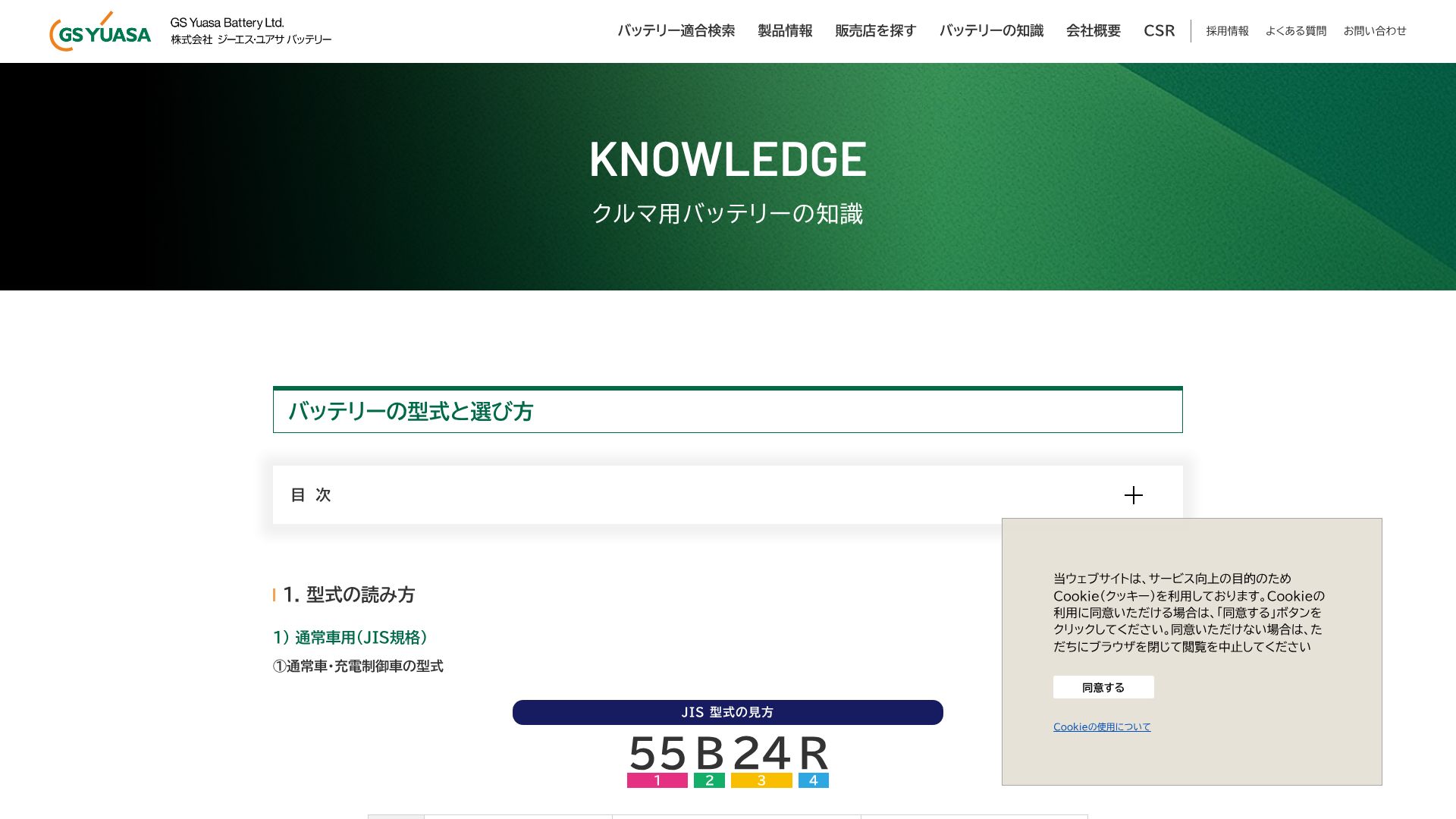The height and width of the screenshot is (819, 1456).
Task: Open 製品情報 menu item
Action: tap(785, 31)
